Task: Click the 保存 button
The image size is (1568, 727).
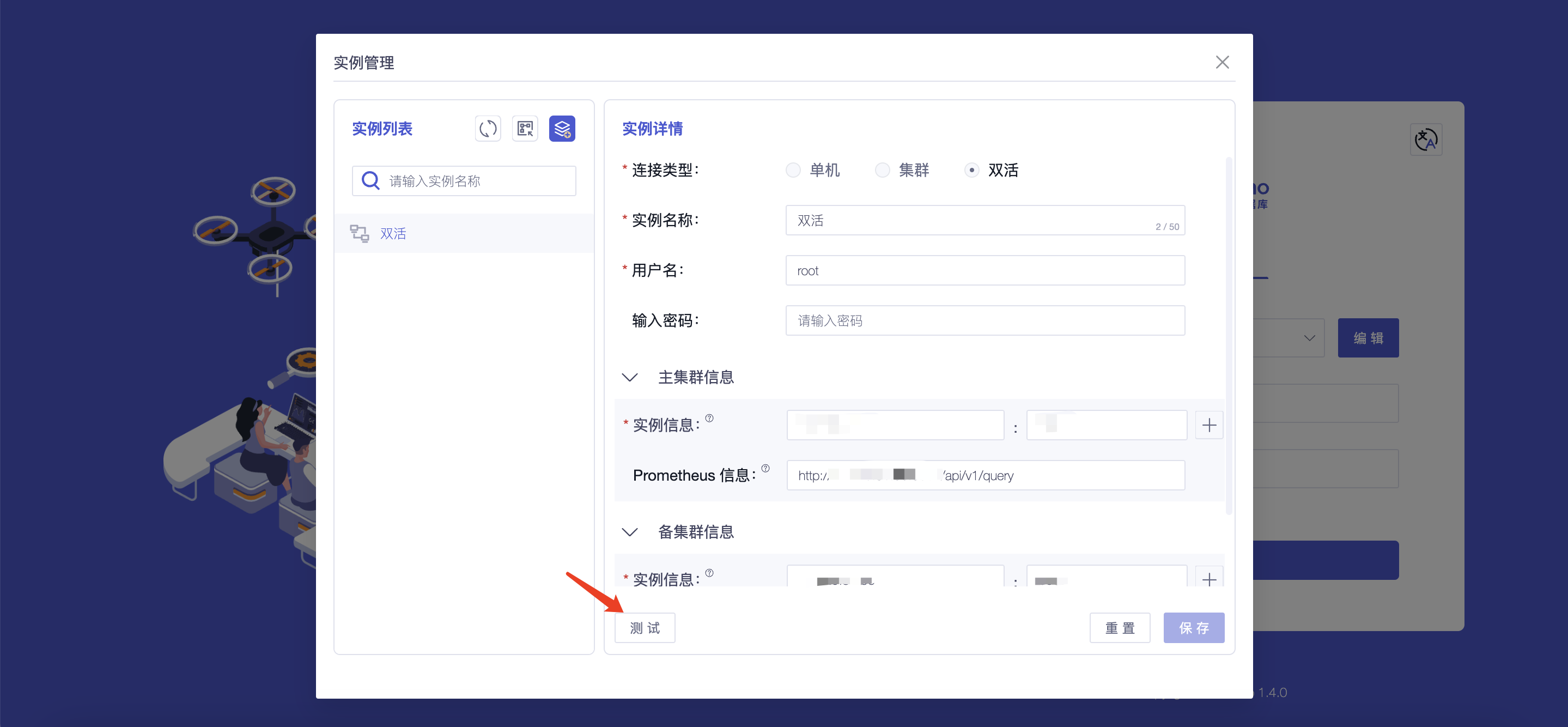Action: click(x=1193, y=628)
